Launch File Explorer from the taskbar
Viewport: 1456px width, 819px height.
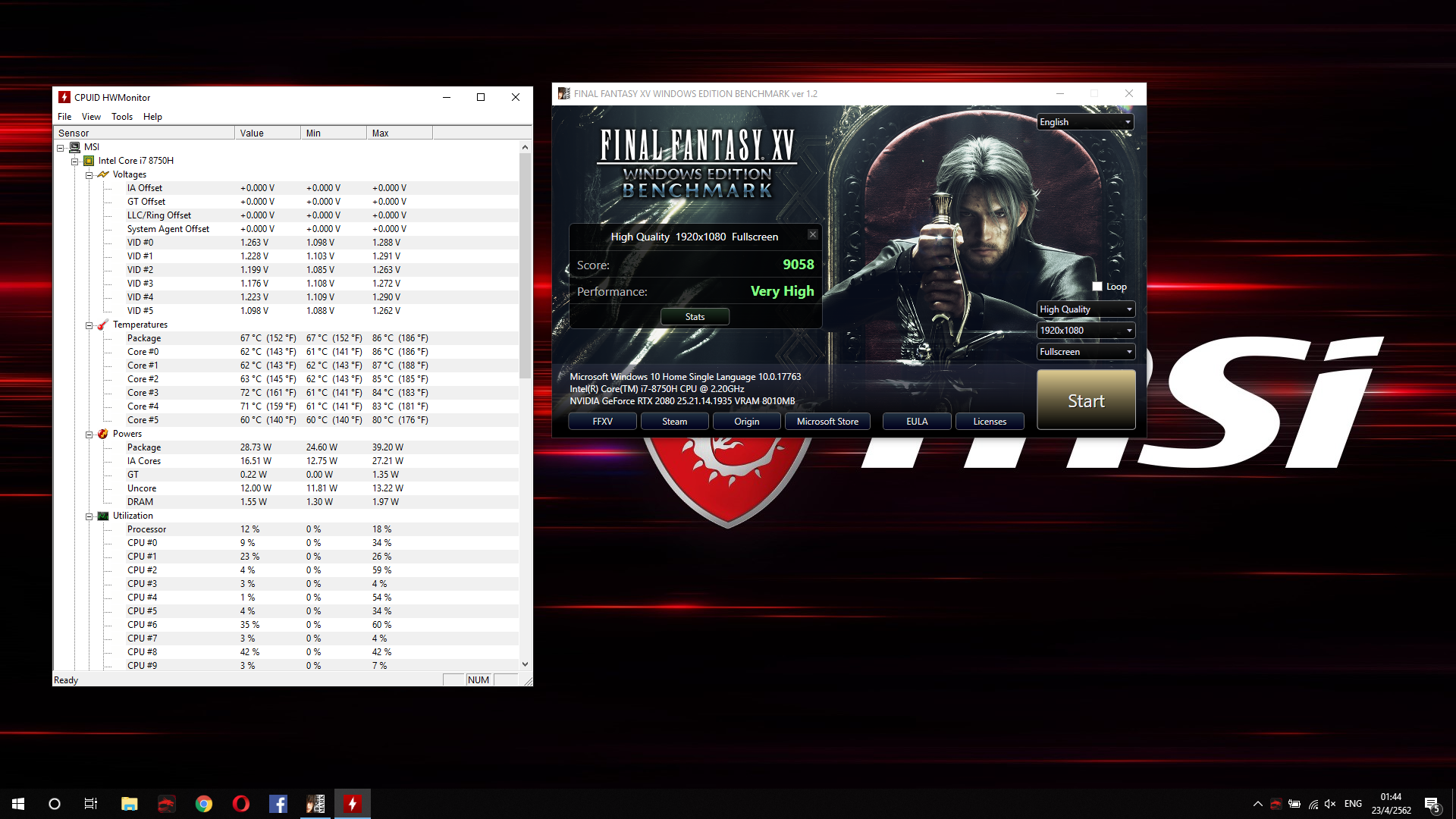click(130, 804)
